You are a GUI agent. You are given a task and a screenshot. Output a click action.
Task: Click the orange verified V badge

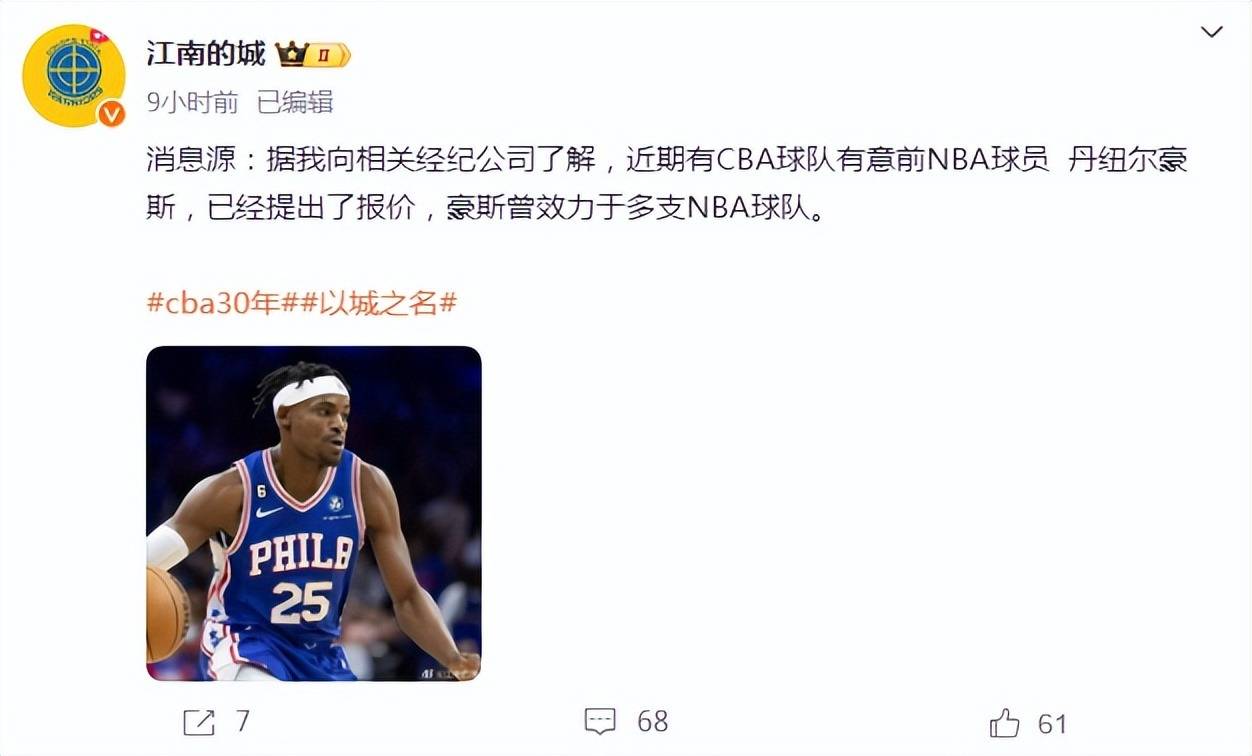click(111, 114)
